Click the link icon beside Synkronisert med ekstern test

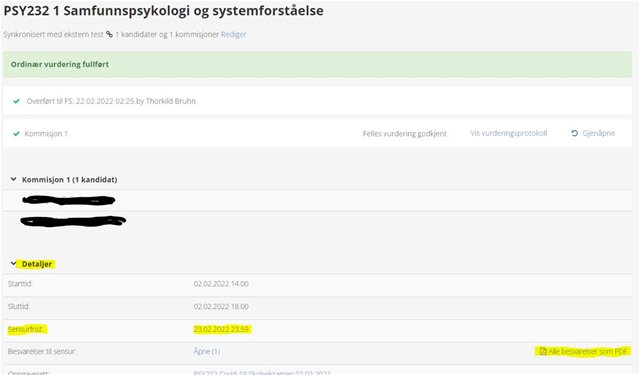[109, 34]
